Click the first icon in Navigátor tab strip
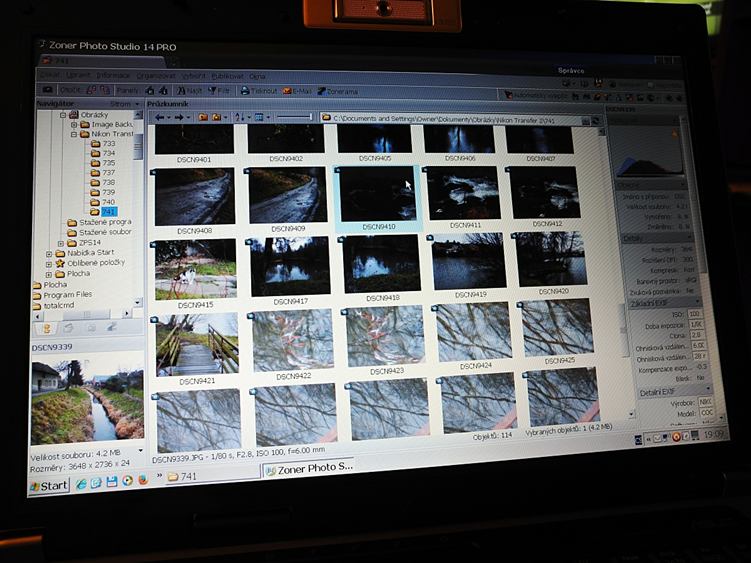This screenshot has width=751, height=563. click(47, 328)
